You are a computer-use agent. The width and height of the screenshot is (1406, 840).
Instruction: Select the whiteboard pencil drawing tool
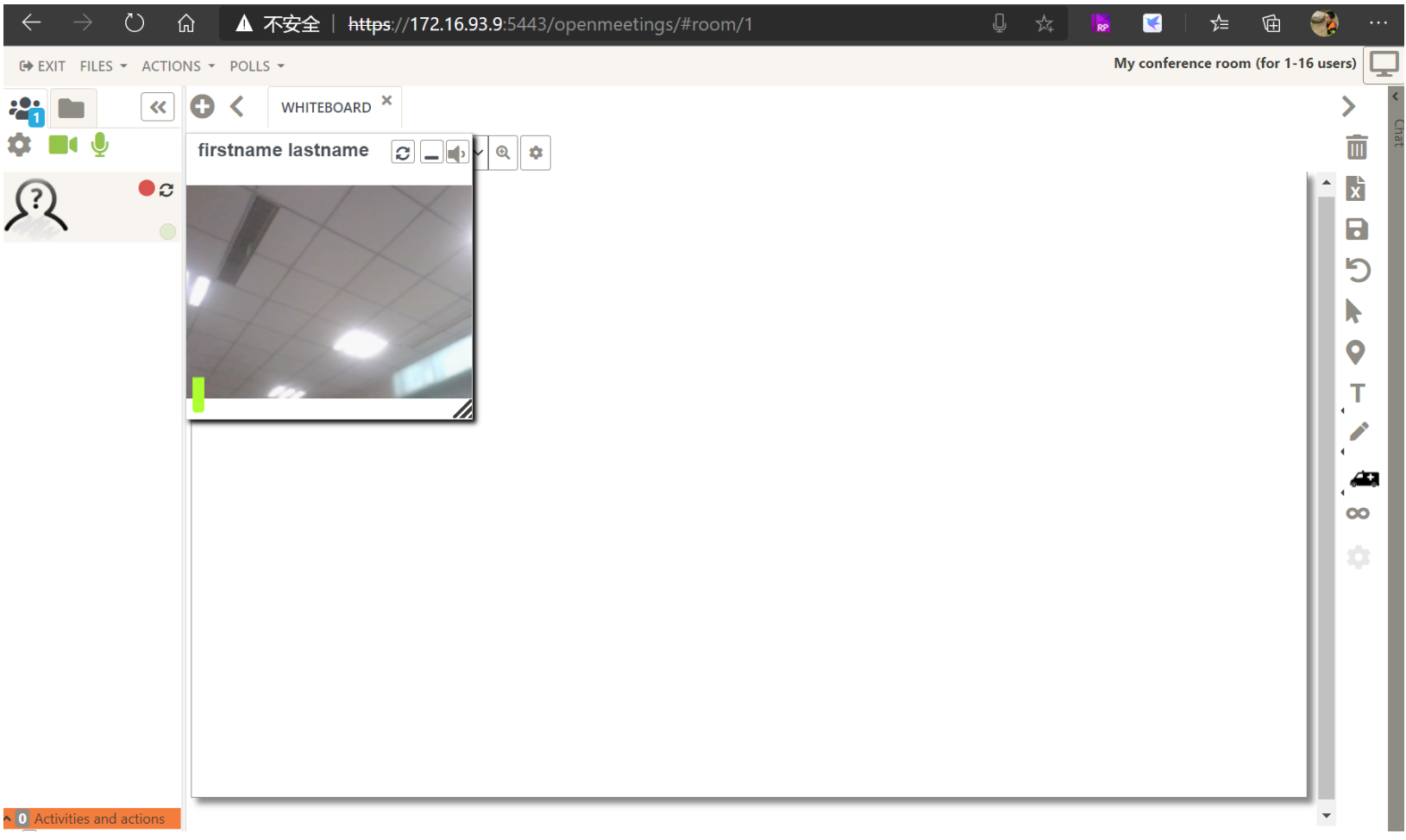(1359, 432)
